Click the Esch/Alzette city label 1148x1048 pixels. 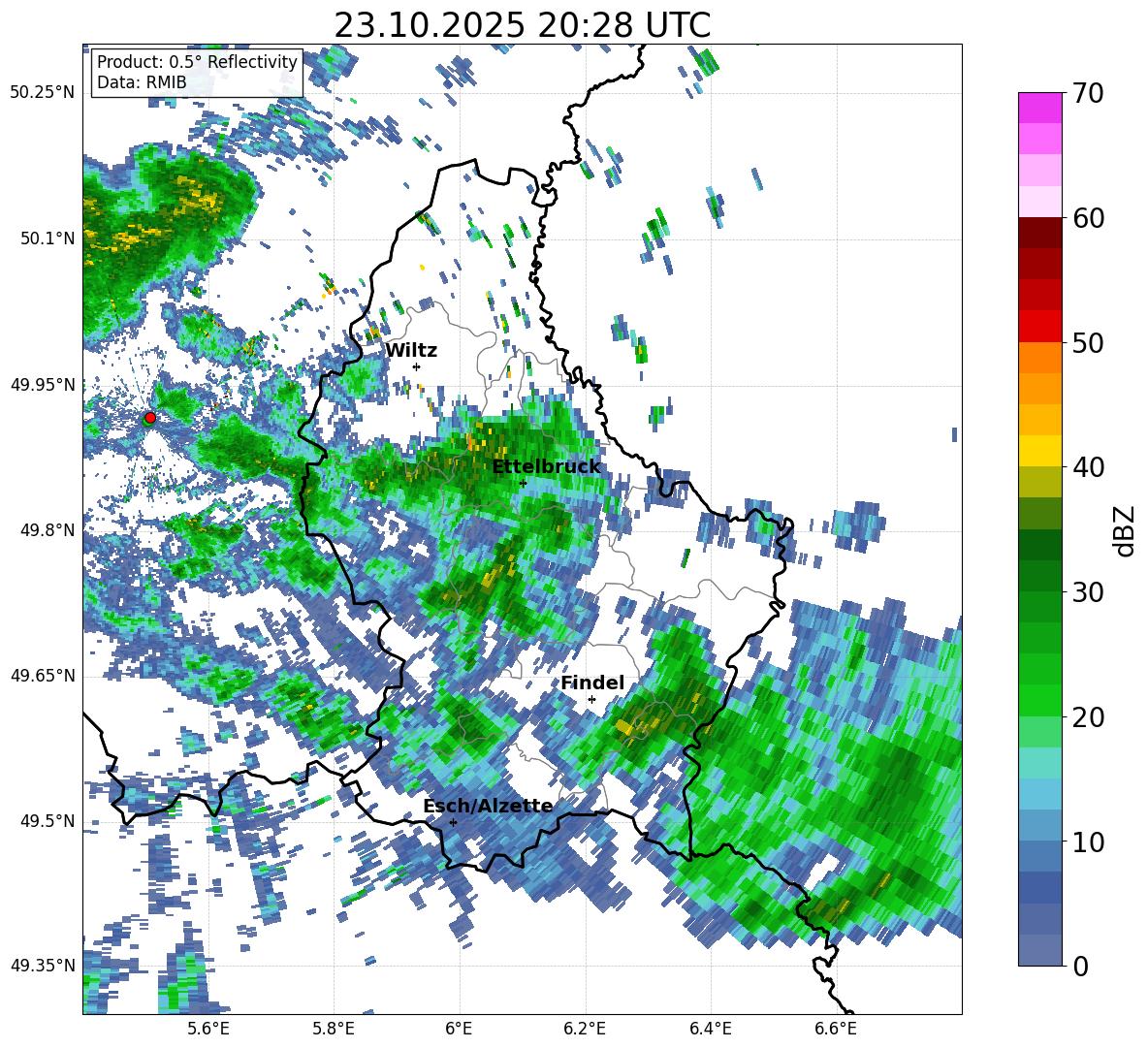(x=489, y=807)
